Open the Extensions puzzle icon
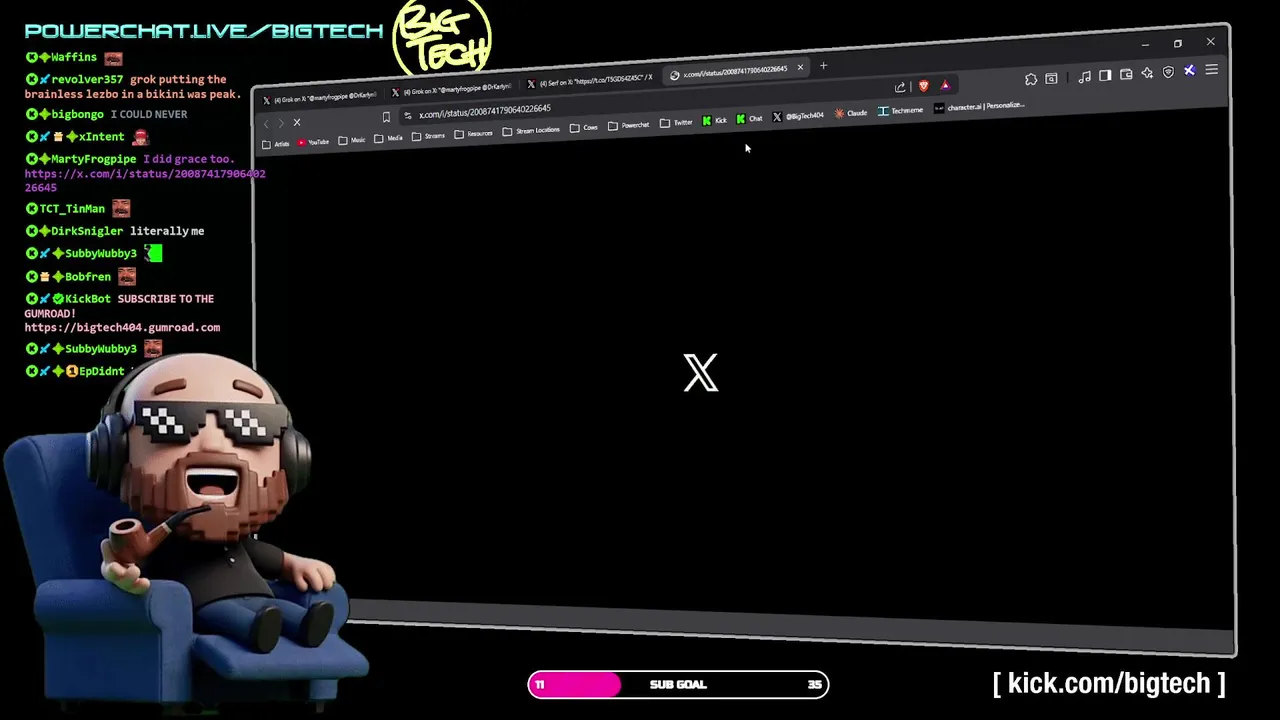This screenshot has height=720, width=1280. 1031,79
